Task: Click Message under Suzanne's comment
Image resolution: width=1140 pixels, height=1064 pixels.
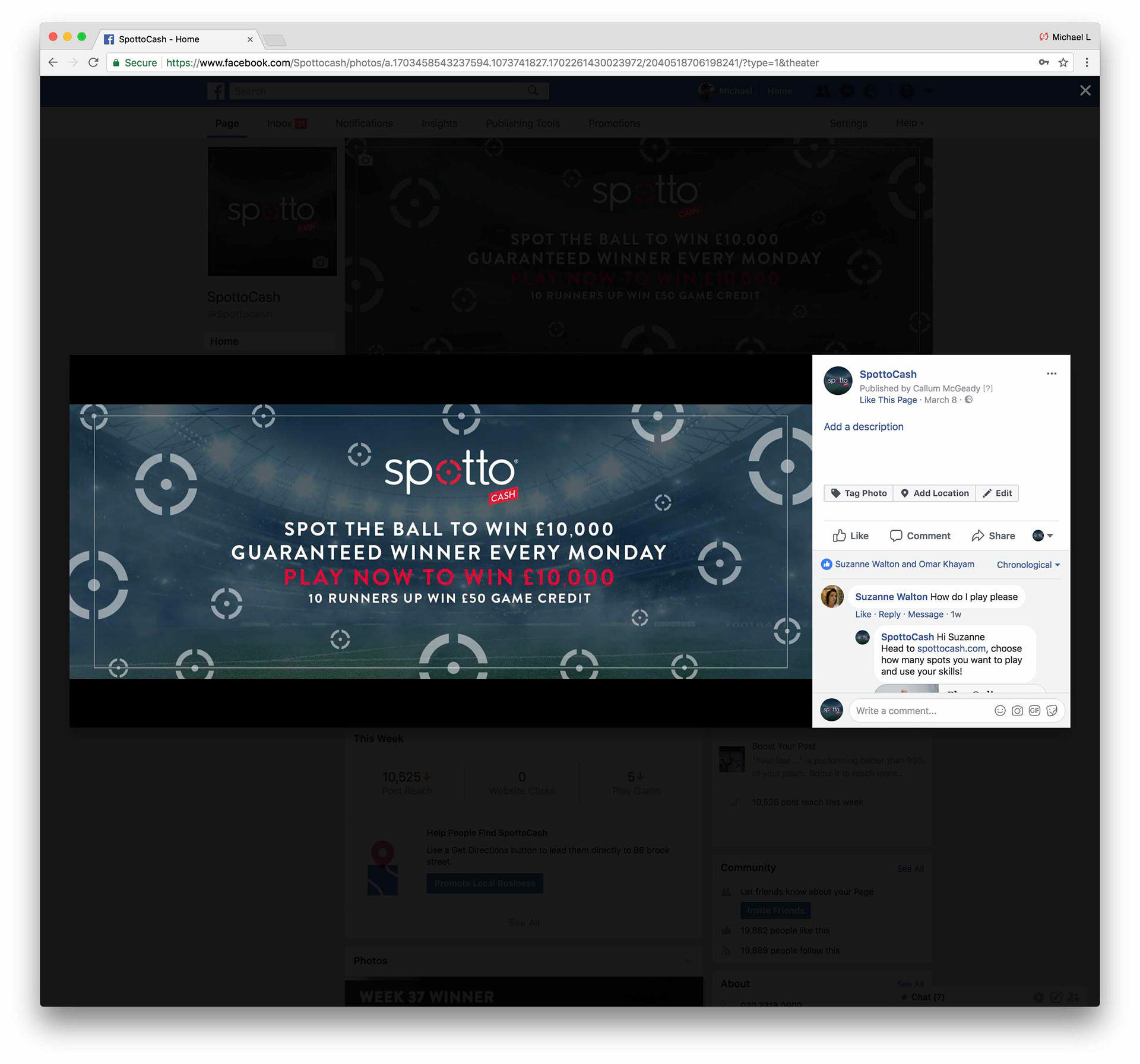Action: (925, 615)
